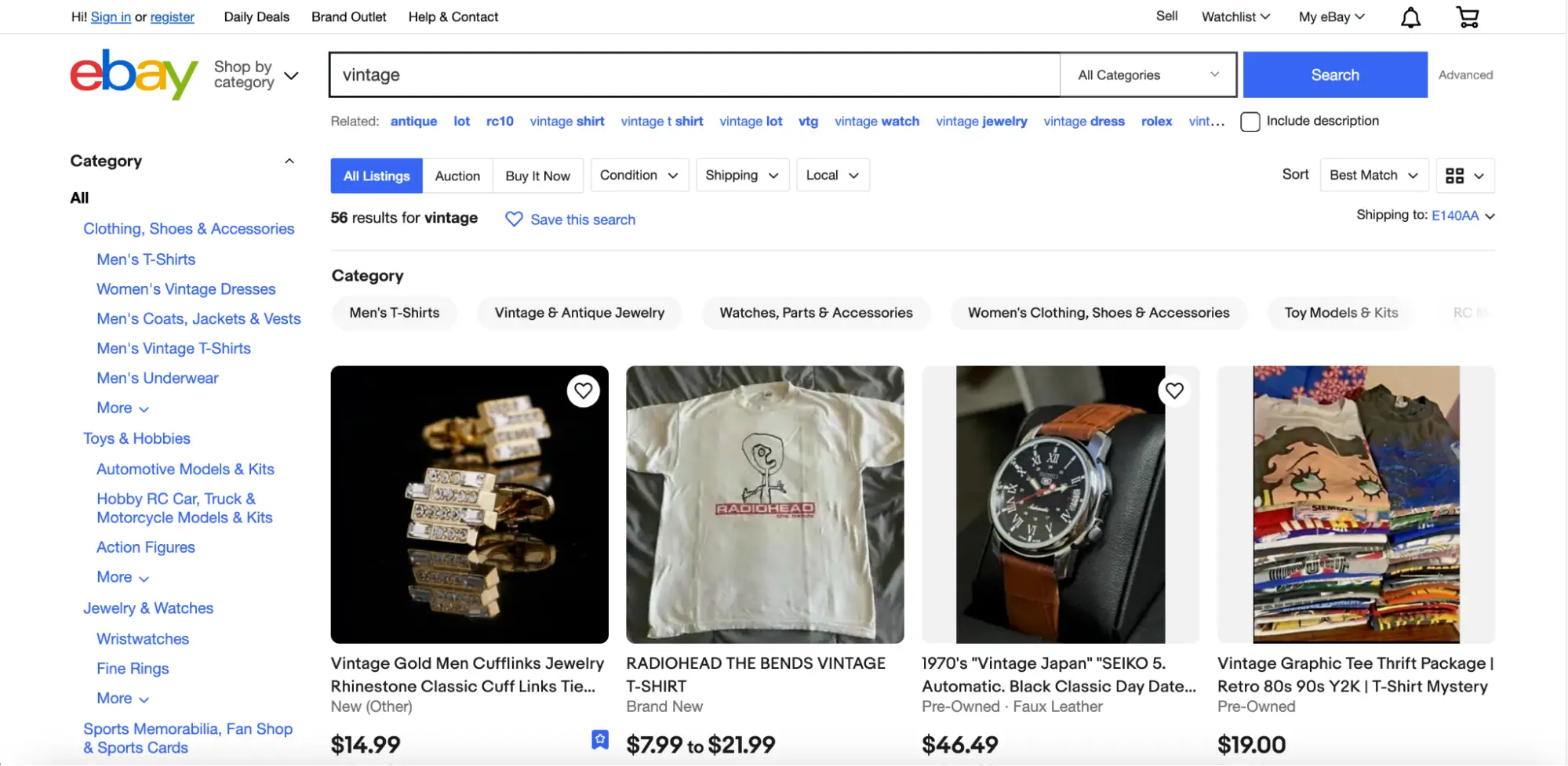Open the Shipping filter dropdown
1568x766 pixels.
point(741,176)
